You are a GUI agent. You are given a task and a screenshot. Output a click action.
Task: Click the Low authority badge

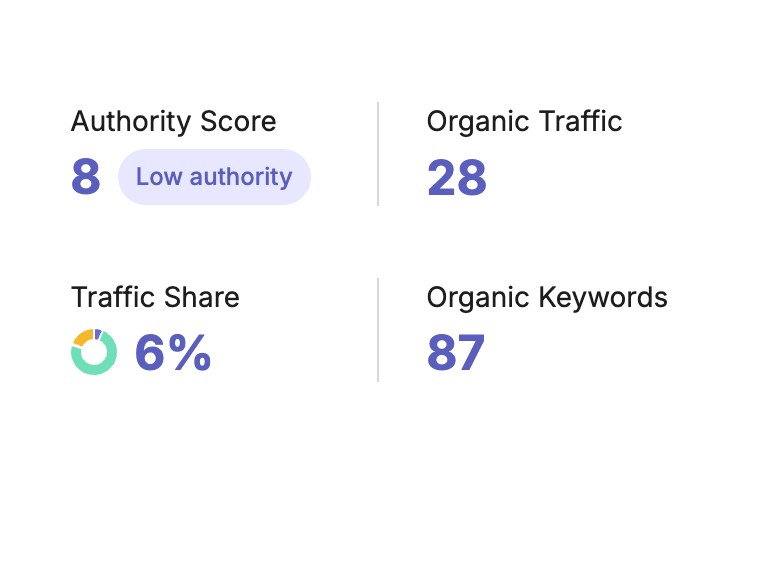coord(214,177)
